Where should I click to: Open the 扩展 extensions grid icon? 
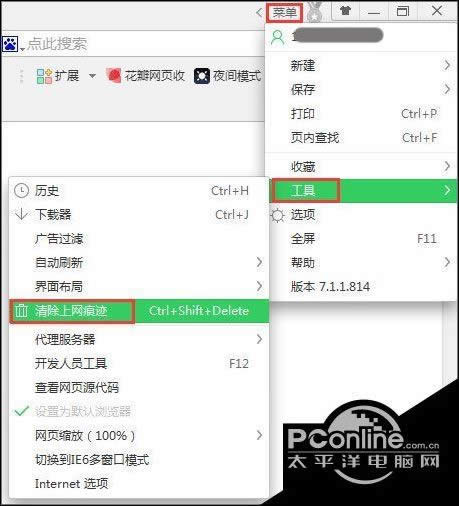(44, 76)
